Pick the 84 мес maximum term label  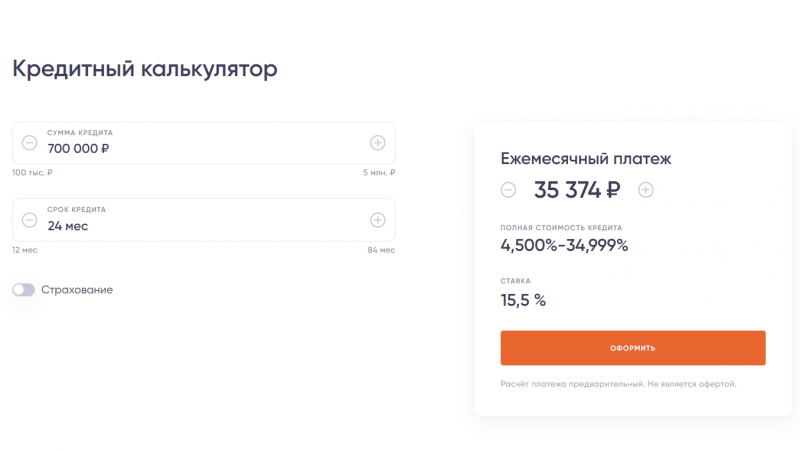(x=382, y=250)
